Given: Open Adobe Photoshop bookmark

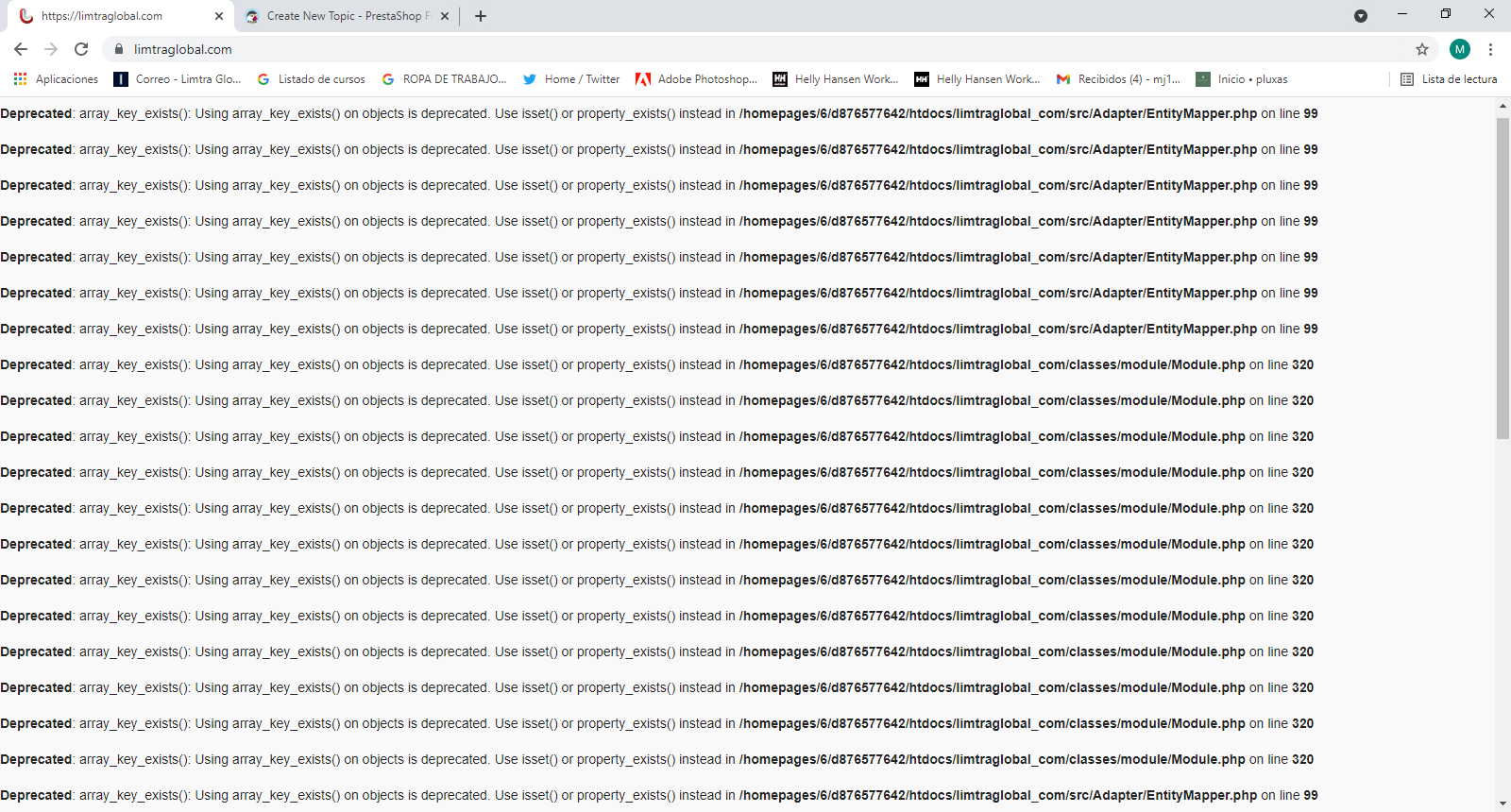Looking at the screenshot, I should coord(697,79).
